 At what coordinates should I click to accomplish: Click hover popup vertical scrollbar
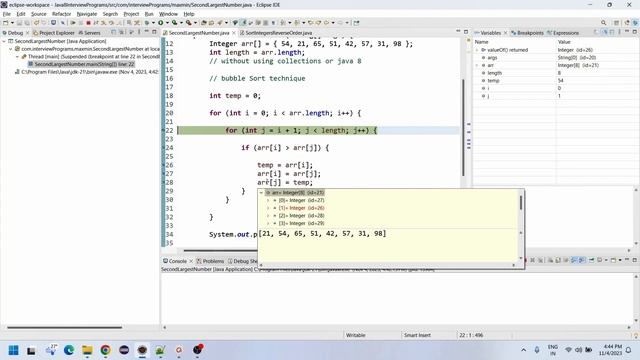click(521, 202)
